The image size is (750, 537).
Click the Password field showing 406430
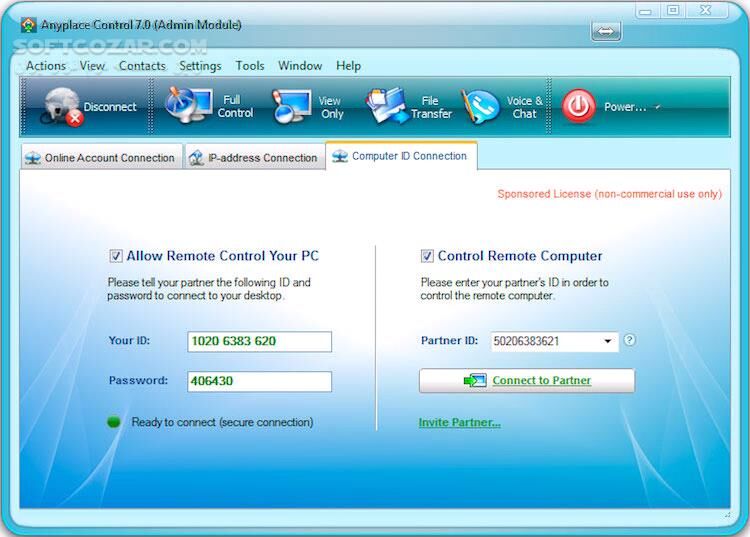[260, 382]
